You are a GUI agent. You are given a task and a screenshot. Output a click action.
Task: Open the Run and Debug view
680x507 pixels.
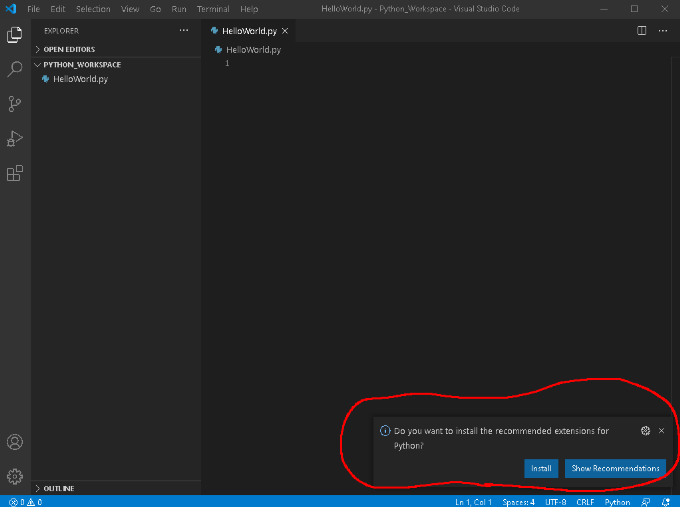15,138
